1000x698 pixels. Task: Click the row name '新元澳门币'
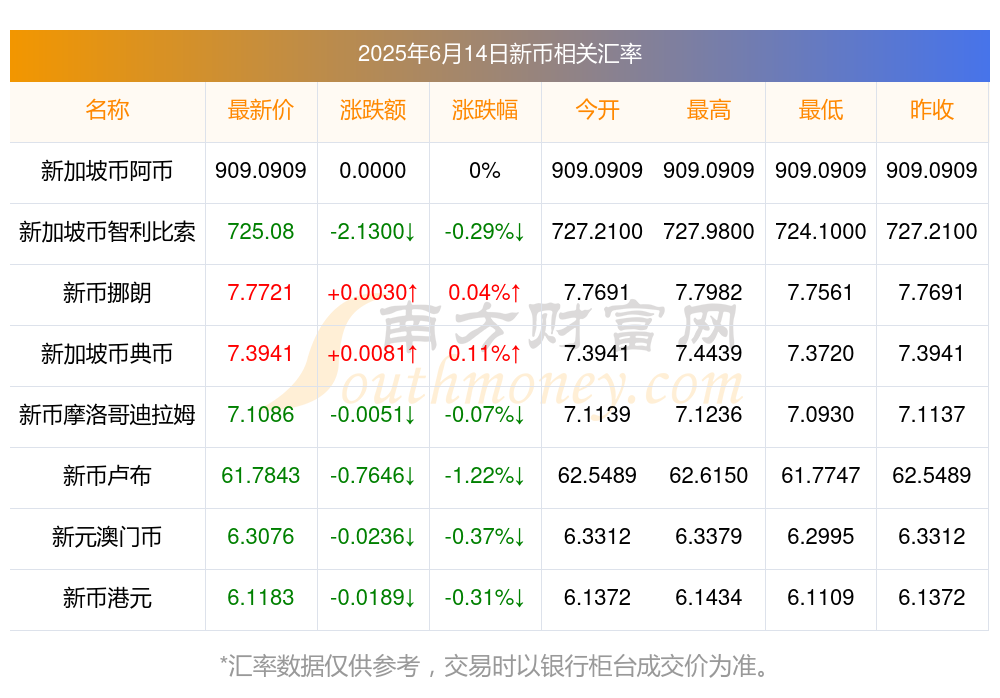107,537
